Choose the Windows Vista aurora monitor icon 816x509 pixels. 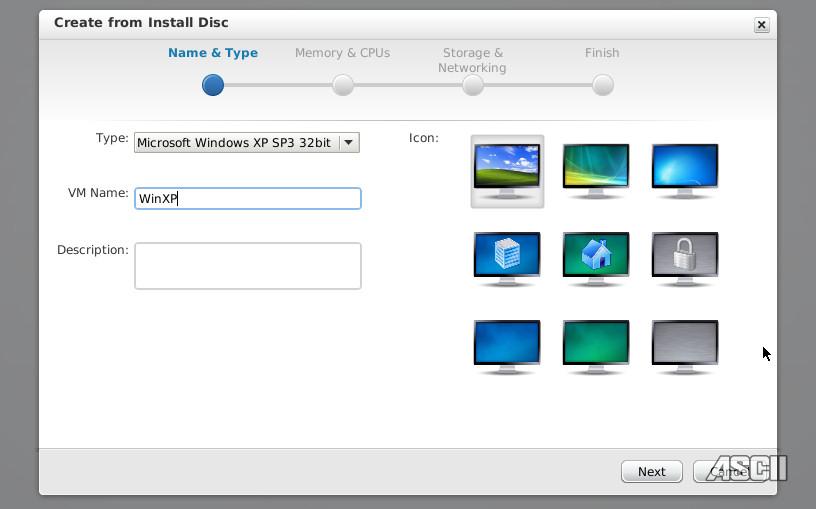click(x=596, y=171)
